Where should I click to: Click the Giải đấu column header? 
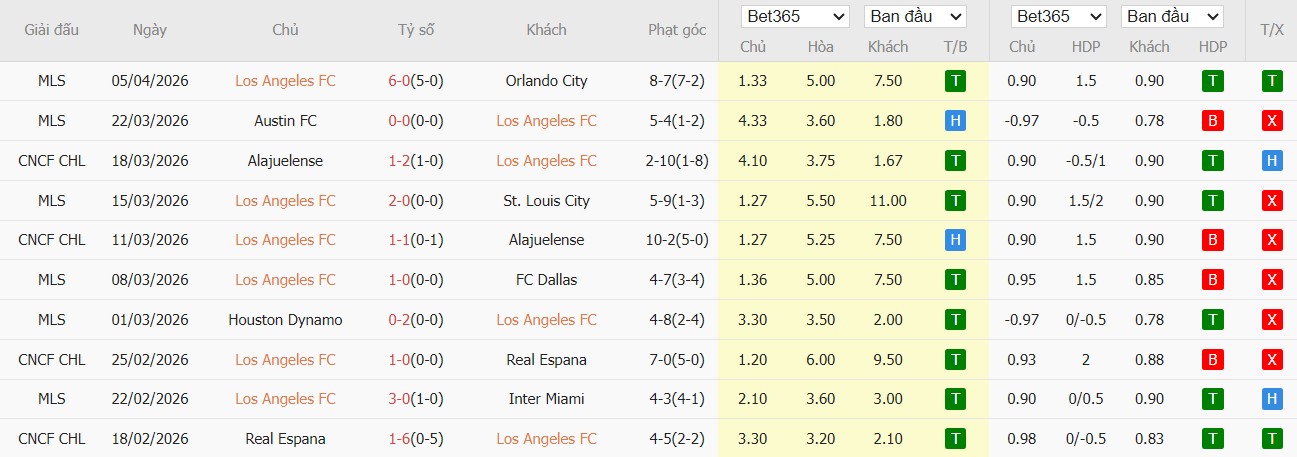[x=51, y=30]
